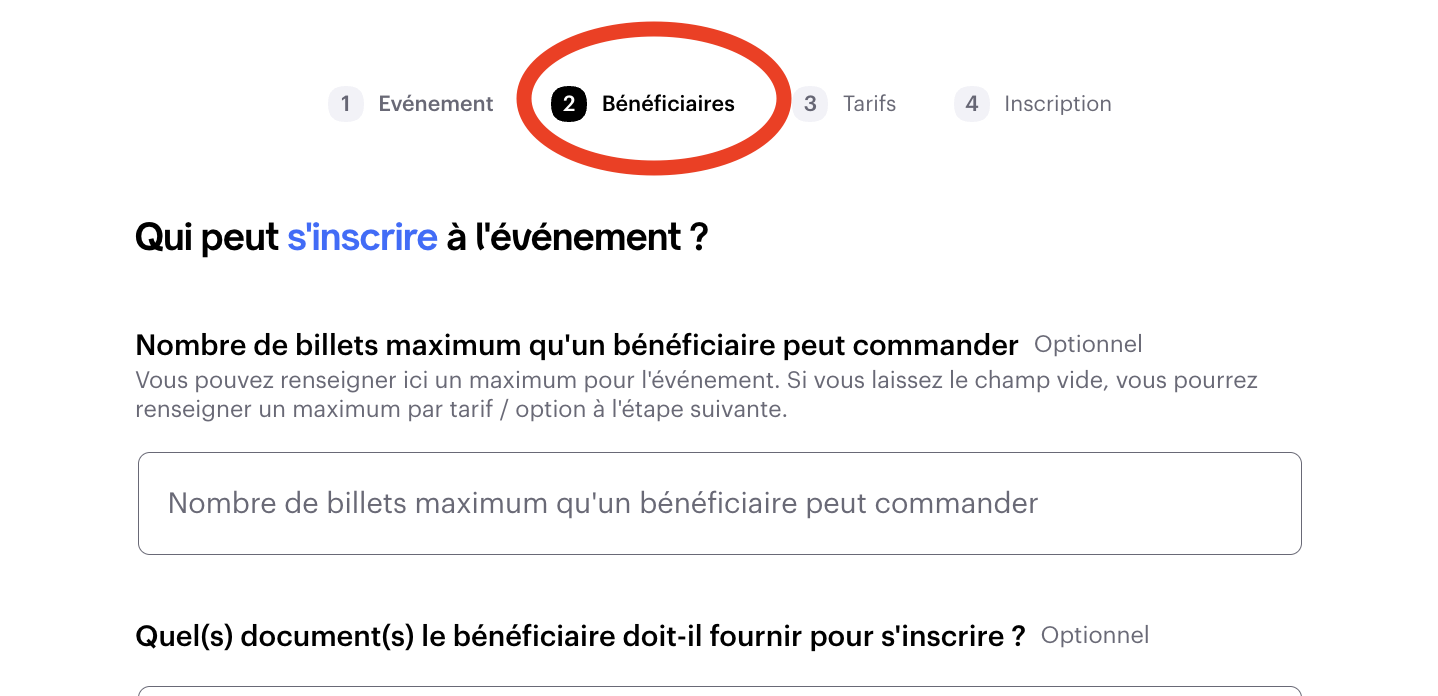
Task: Jump to the Tarifs step
Action: point(869,104)
